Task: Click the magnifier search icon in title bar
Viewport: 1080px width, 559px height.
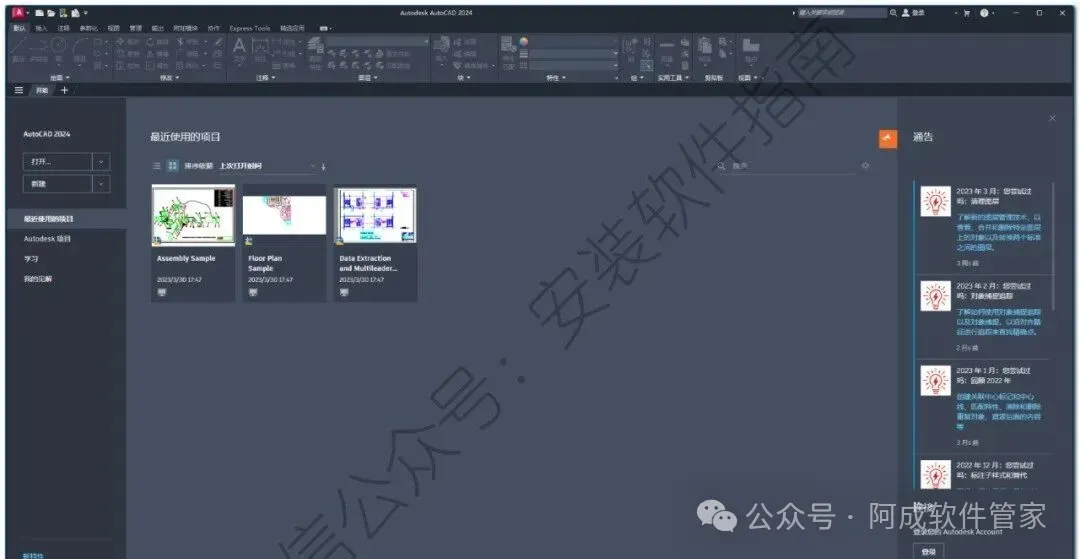Action: pyautogui.click(x=894, y=12)
